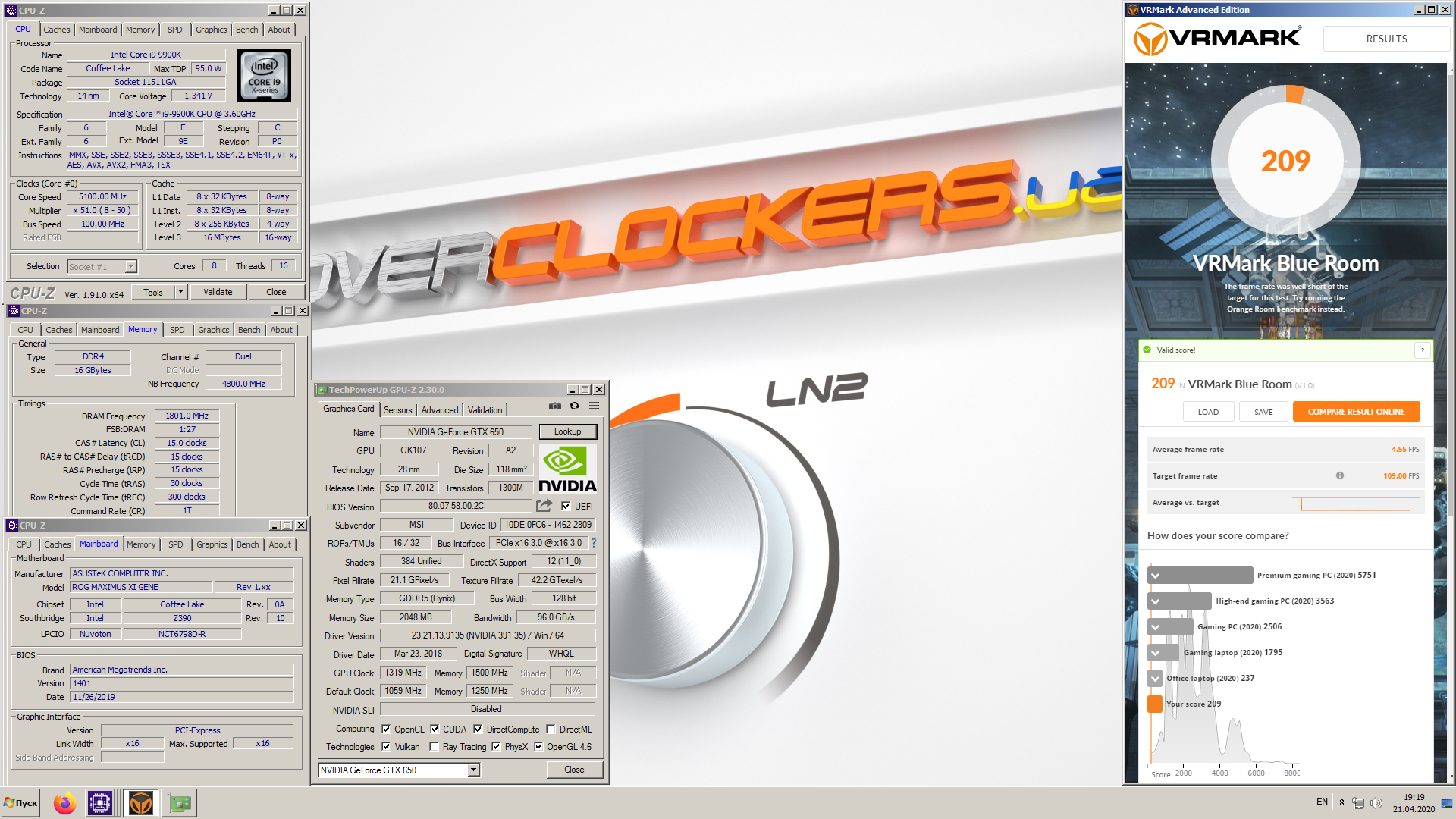Click COMPARE RESULT ONLINE in VRMark
The height and width of the screenshot is (819, 1456).
(x=1357, y=412)
